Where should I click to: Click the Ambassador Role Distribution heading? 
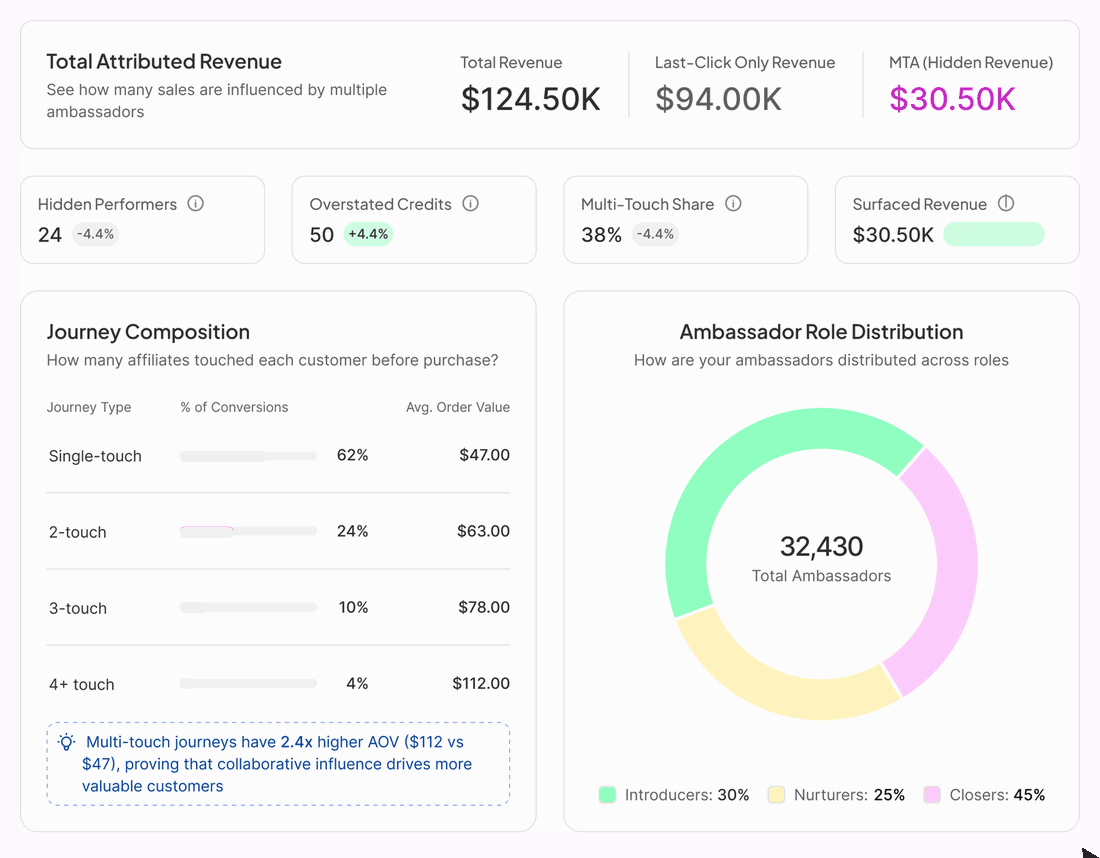click(x=821, y=332)
